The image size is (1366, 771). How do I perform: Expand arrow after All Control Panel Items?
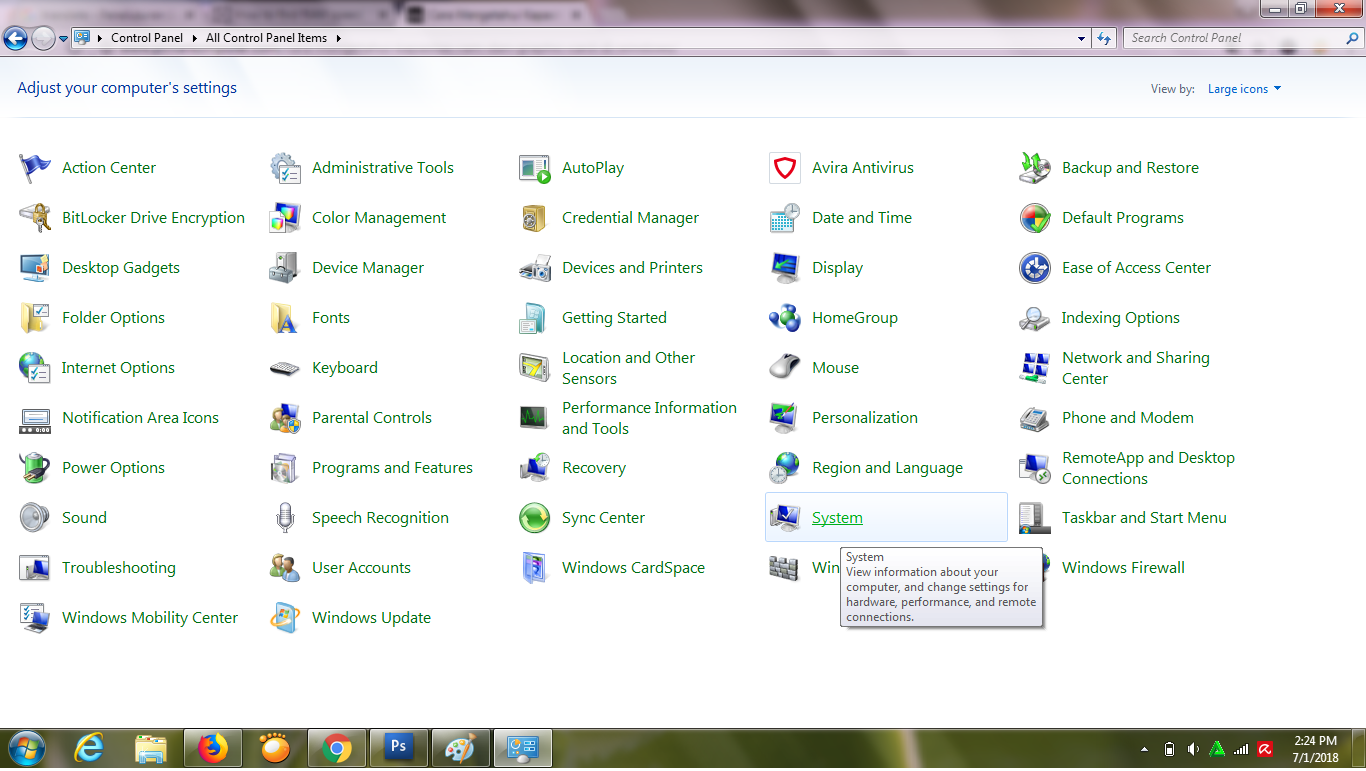[338, 38]
